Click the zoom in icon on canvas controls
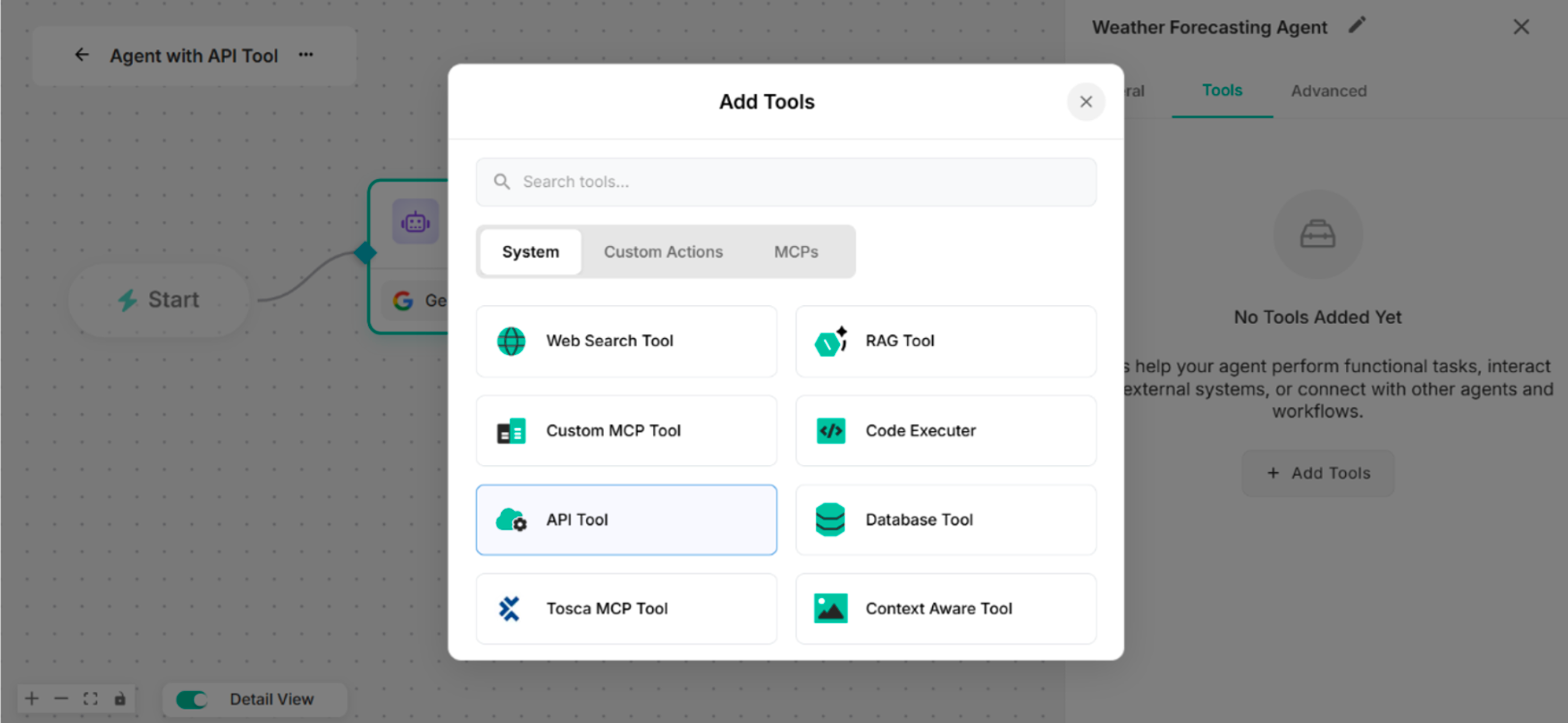This screenshot has width=1568, height=723. 31,699
